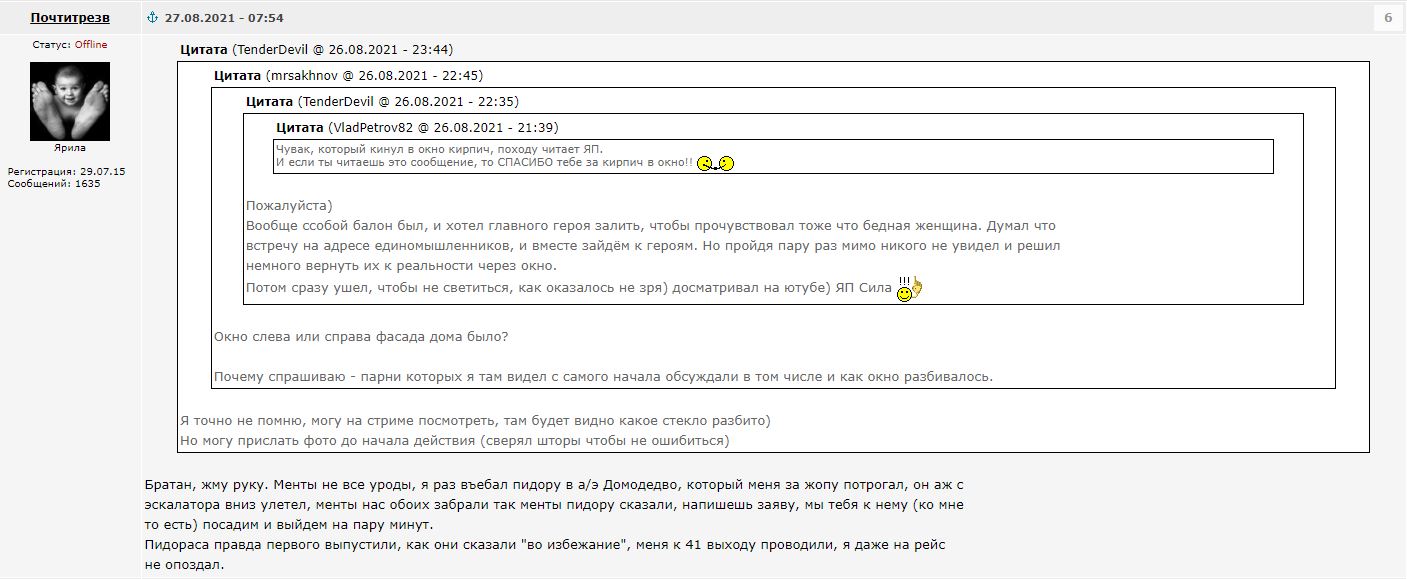Click the quoted text Чувак, который кинул в окно кирпич
The image size is (1407, 579).
tap(439, 149)
